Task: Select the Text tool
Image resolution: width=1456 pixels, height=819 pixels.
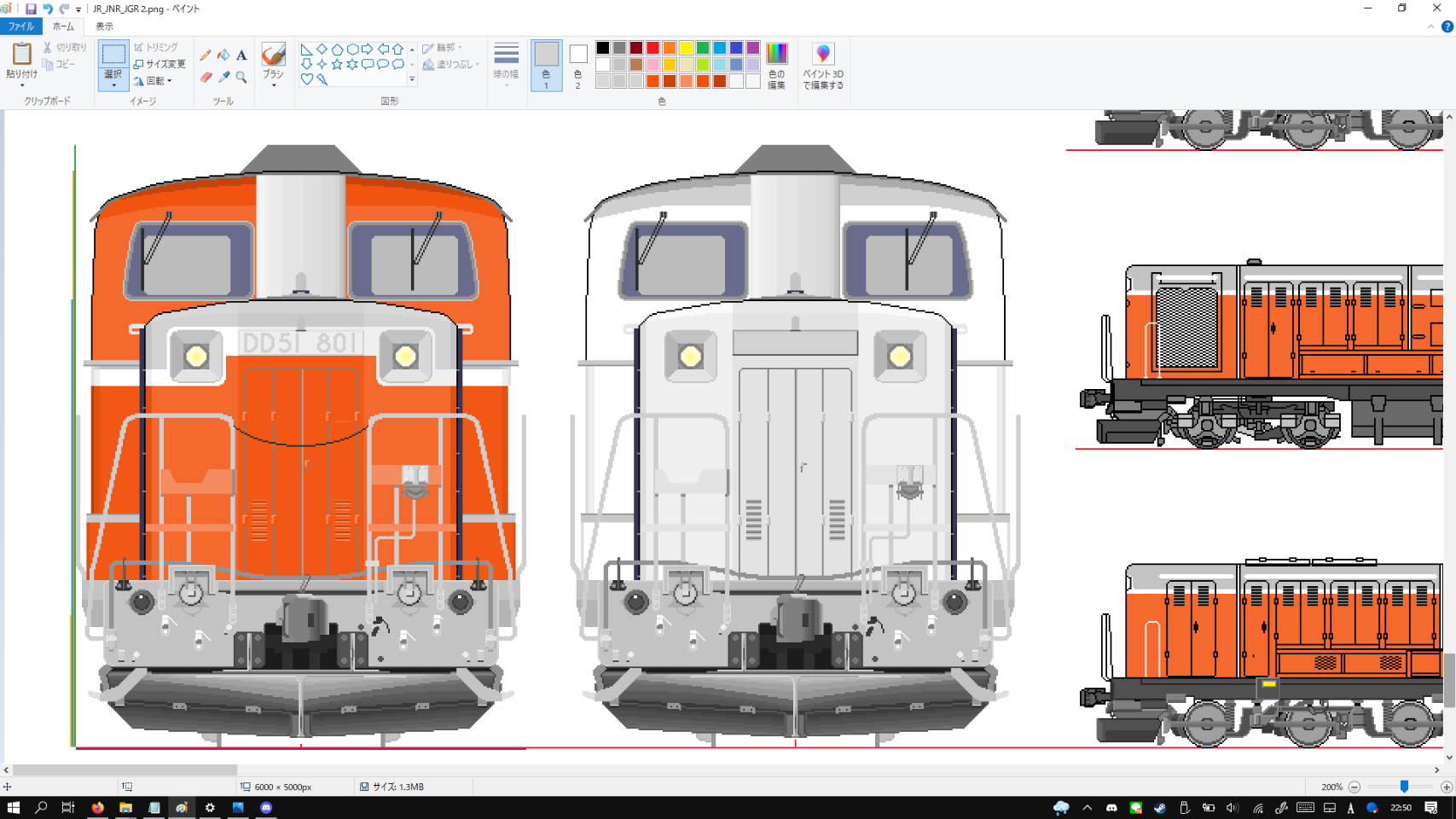Action: pos(241,55)
